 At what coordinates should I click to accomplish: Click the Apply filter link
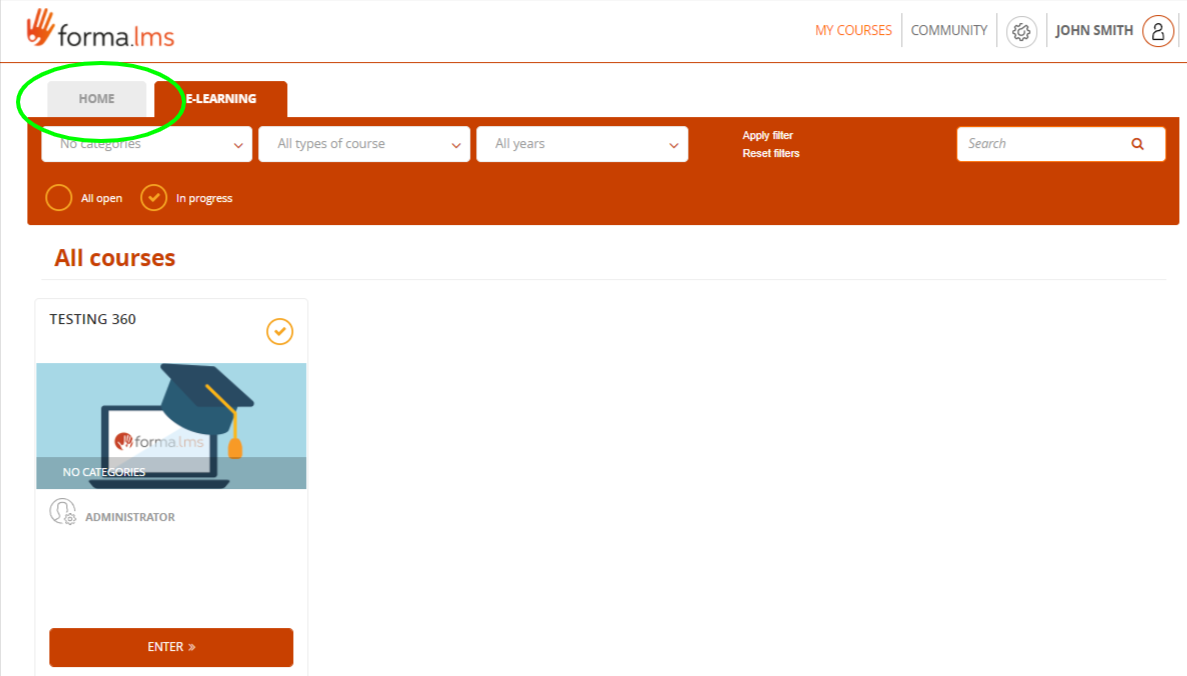(x=768, y=135)
